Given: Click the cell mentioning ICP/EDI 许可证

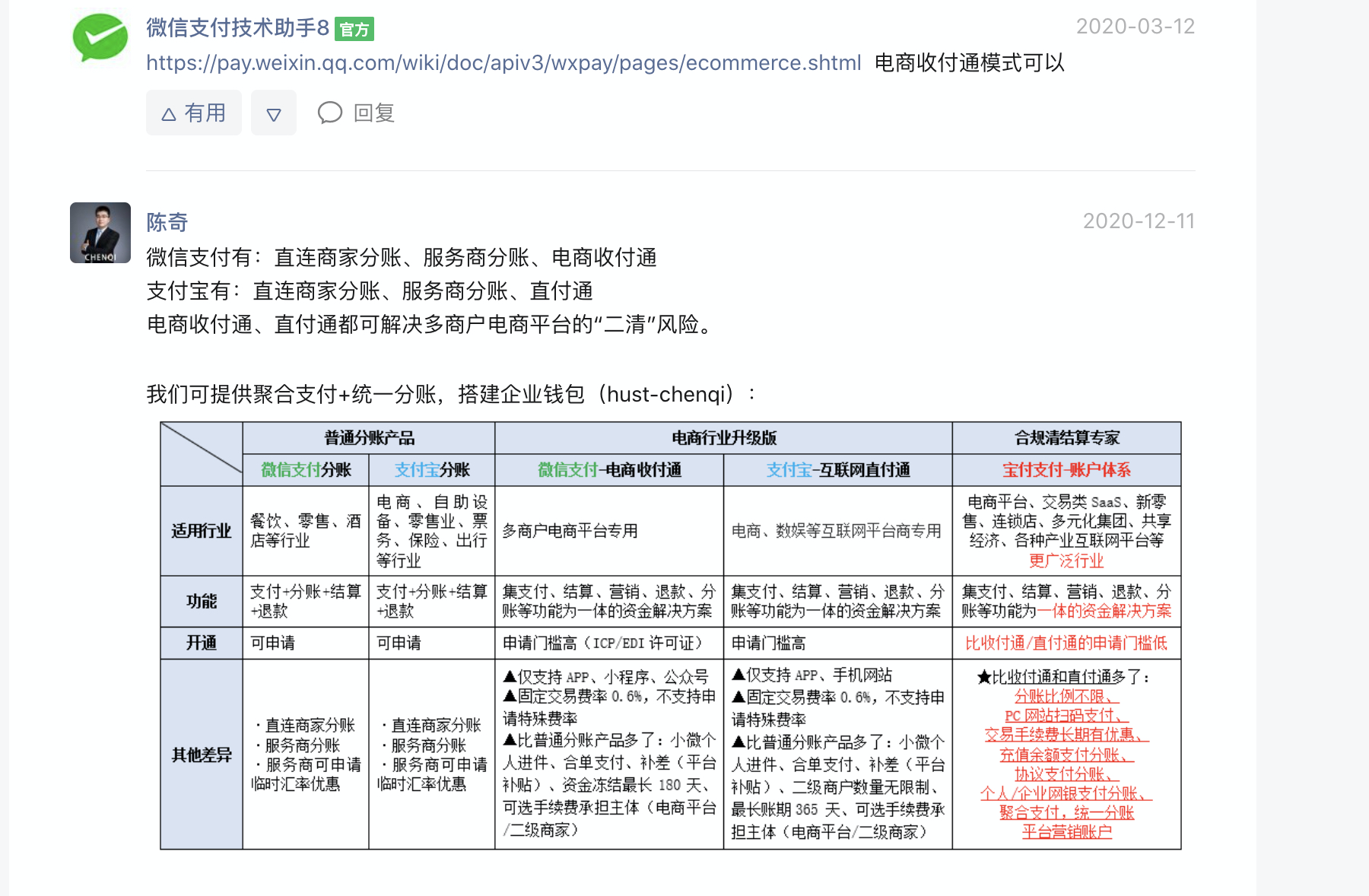Looking at the screenshot, I should coord(609,643).
